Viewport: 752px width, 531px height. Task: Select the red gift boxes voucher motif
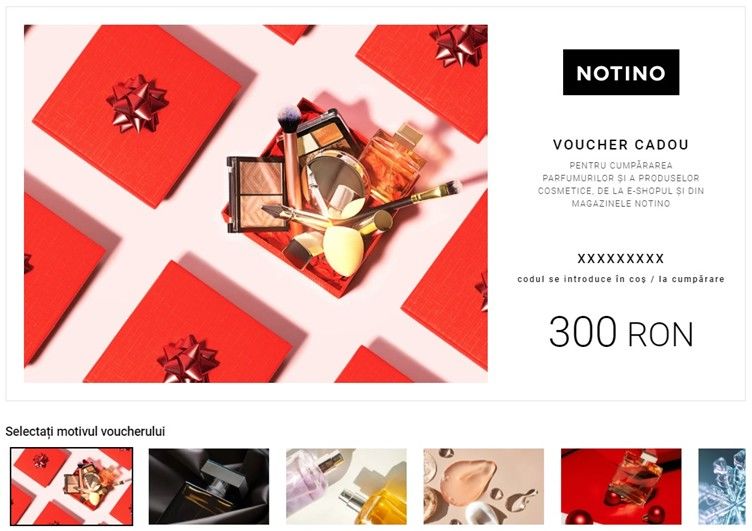point(71,486)
